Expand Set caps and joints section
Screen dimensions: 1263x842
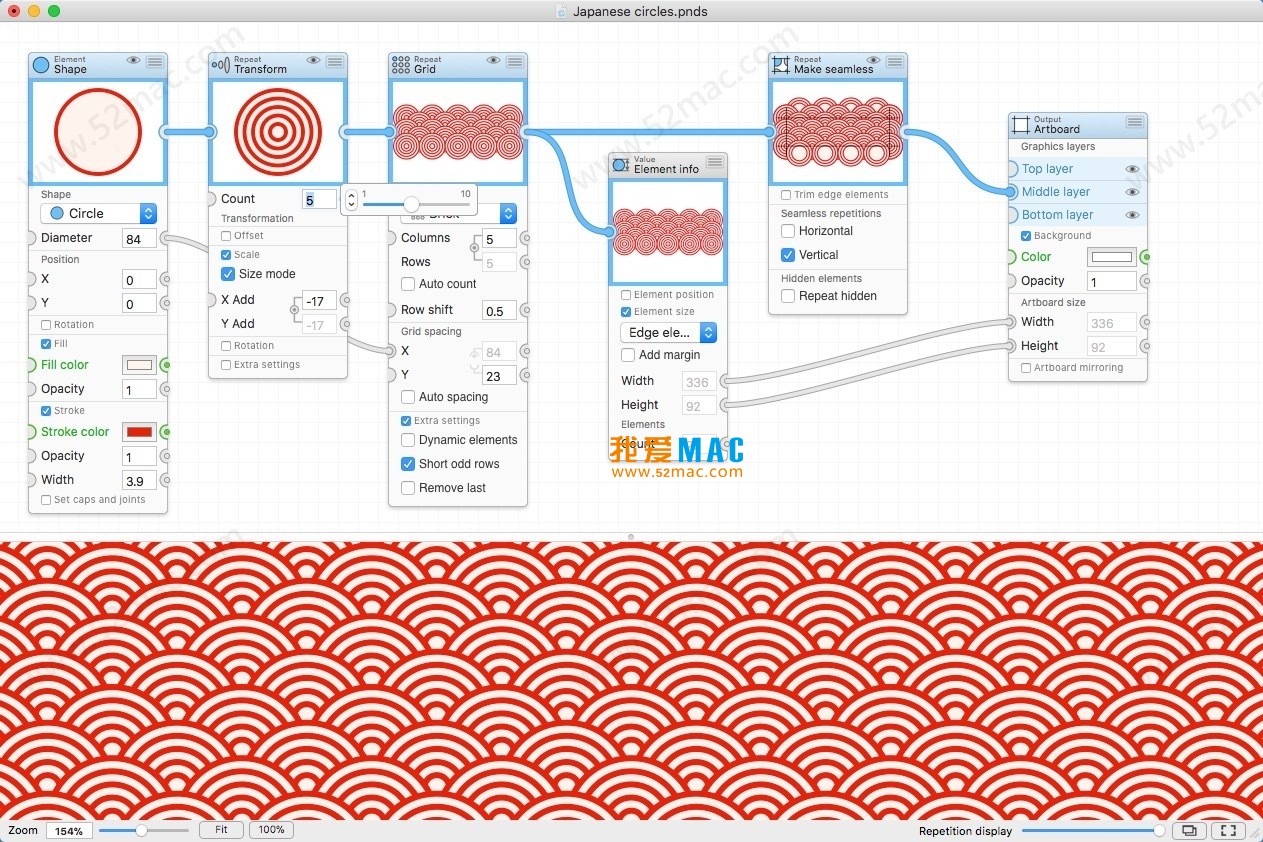coord(46,500)
